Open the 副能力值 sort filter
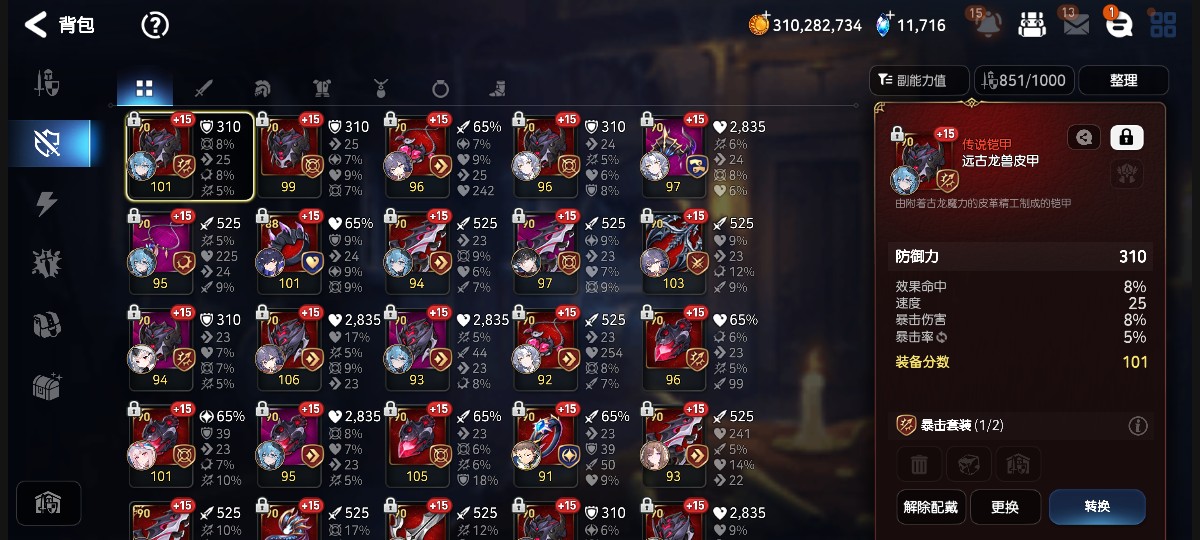This screenshot has height=540, width=1200. pyautogui.click(x=920, y=80)
